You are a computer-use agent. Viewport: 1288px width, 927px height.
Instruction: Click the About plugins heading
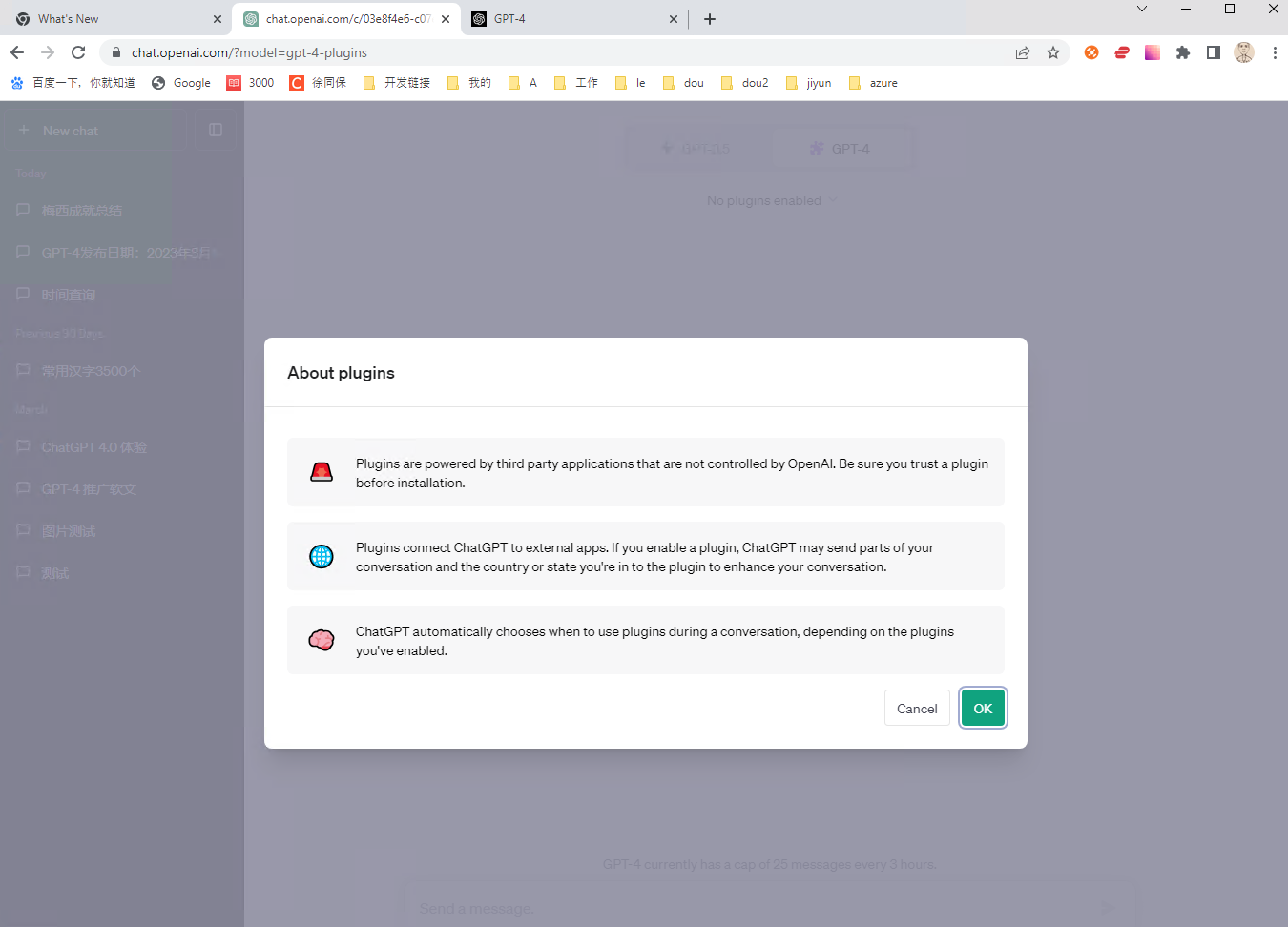341,373
